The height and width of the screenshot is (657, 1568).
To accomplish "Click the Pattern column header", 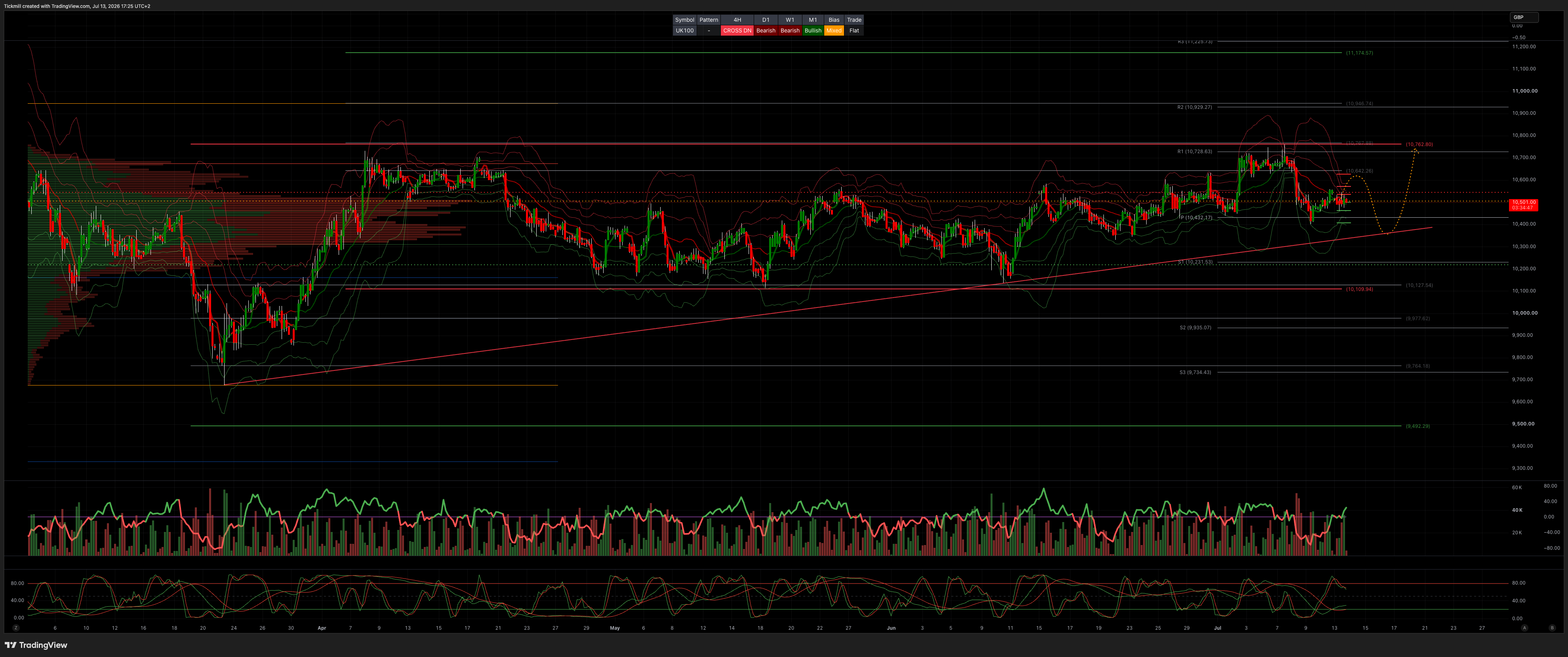I will (709, 20).
